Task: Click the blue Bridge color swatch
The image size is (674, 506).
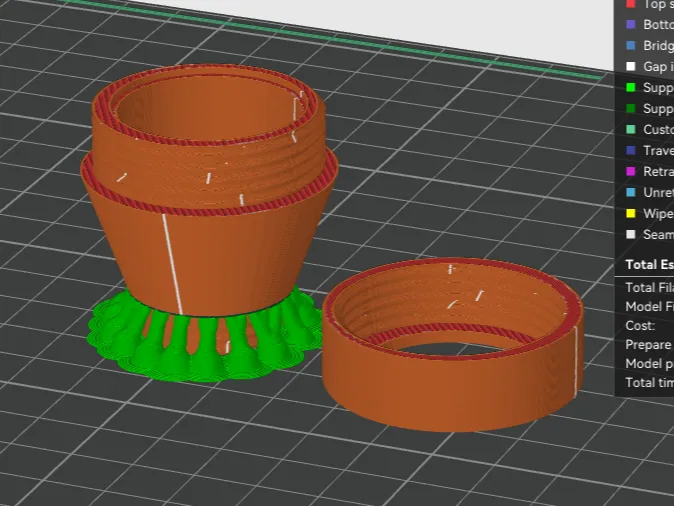Action: pyautogui.click(x=631, y=46)
